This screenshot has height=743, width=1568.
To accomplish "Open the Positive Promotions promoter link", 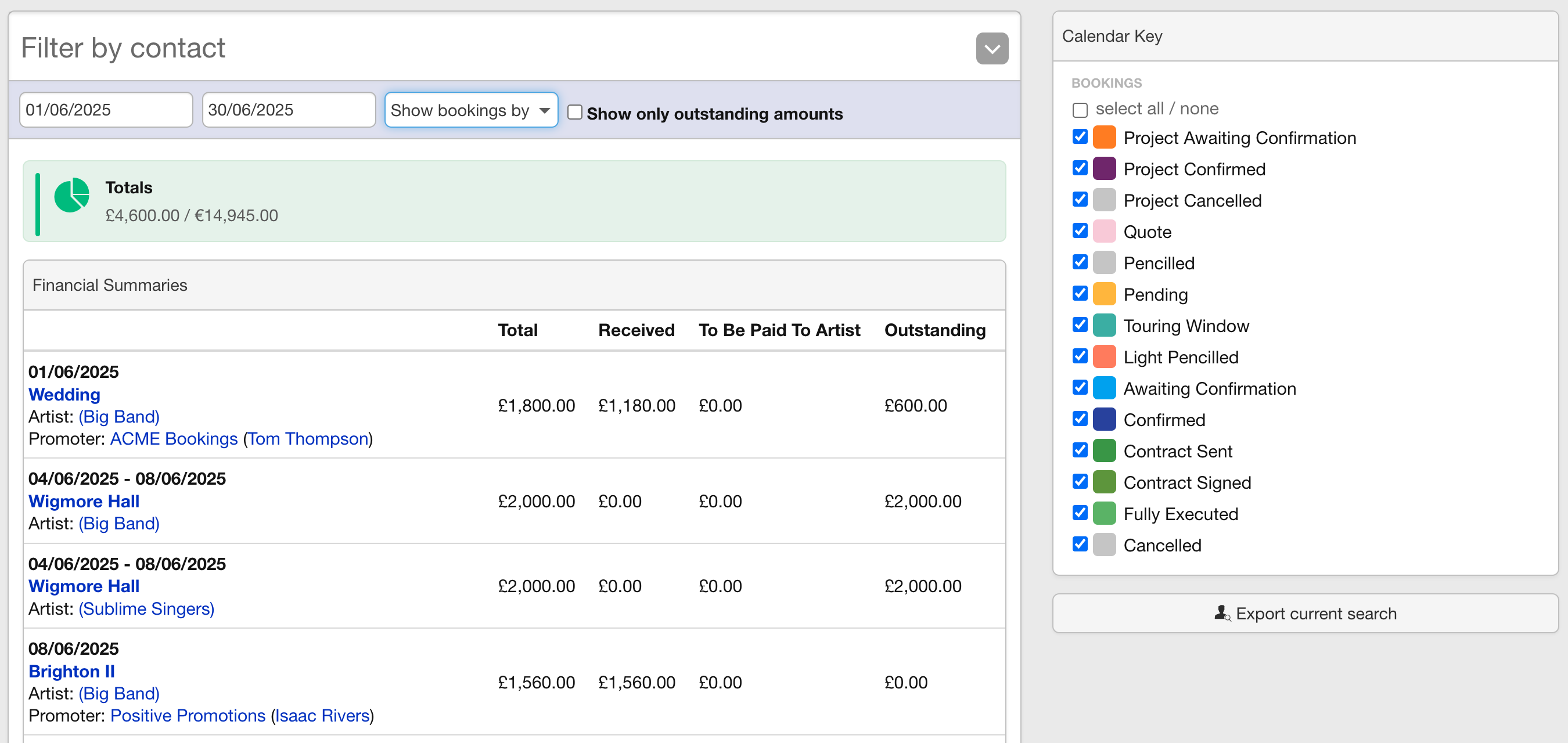I will [x=188, y=716].
